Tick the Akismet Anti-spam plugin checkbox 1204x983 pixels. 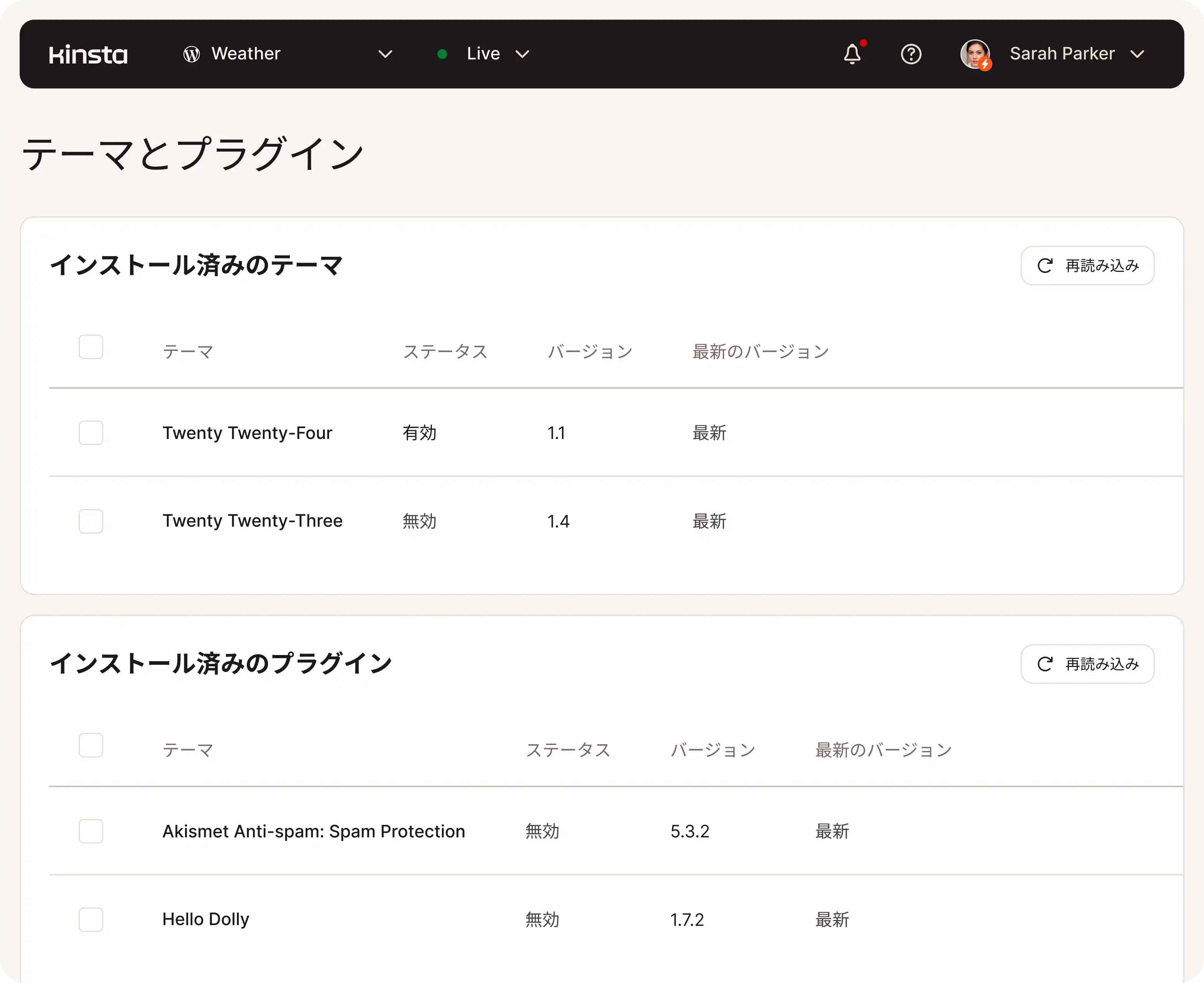91,831
